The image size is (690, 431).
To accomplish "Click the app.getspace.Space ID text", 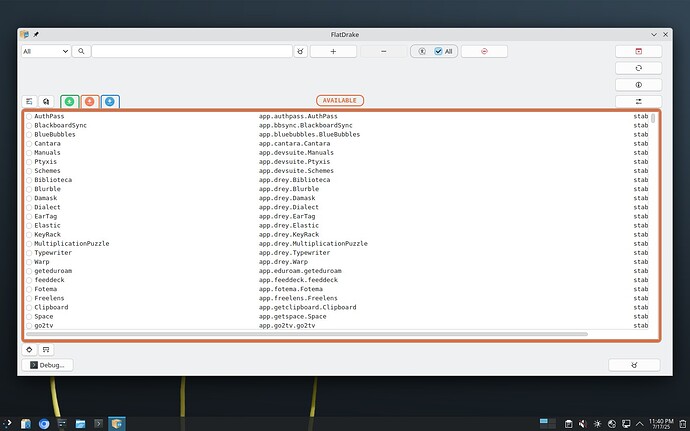I will point(293,317).
